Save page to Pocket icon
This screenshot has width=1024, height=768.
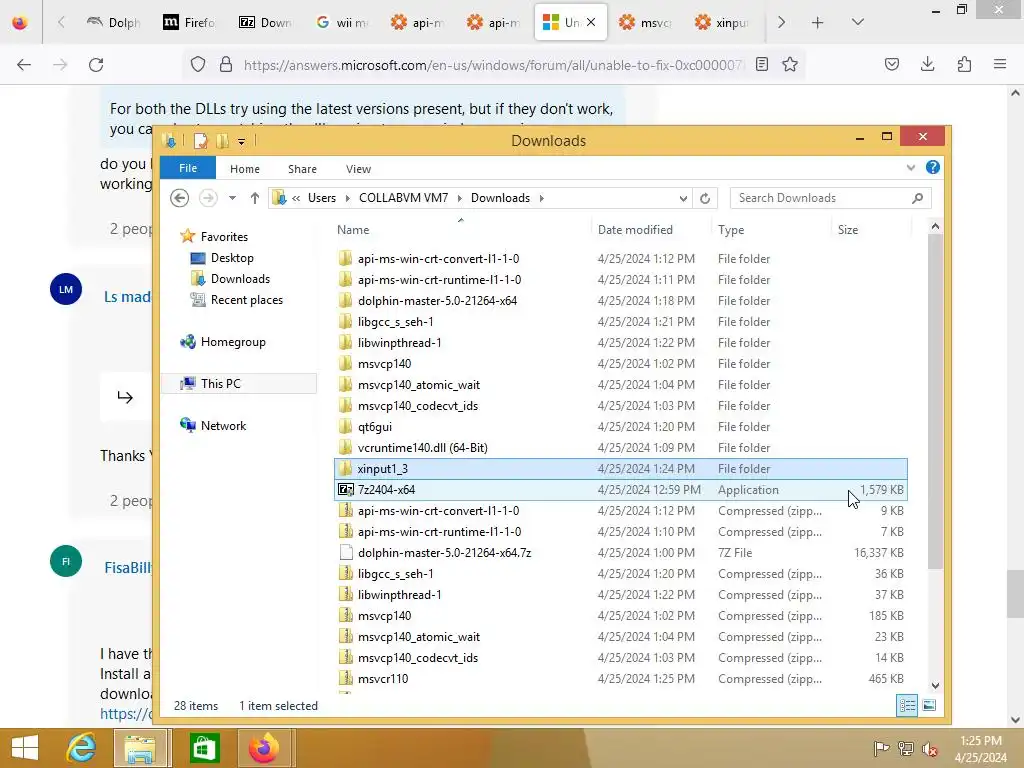pos(891,65)
